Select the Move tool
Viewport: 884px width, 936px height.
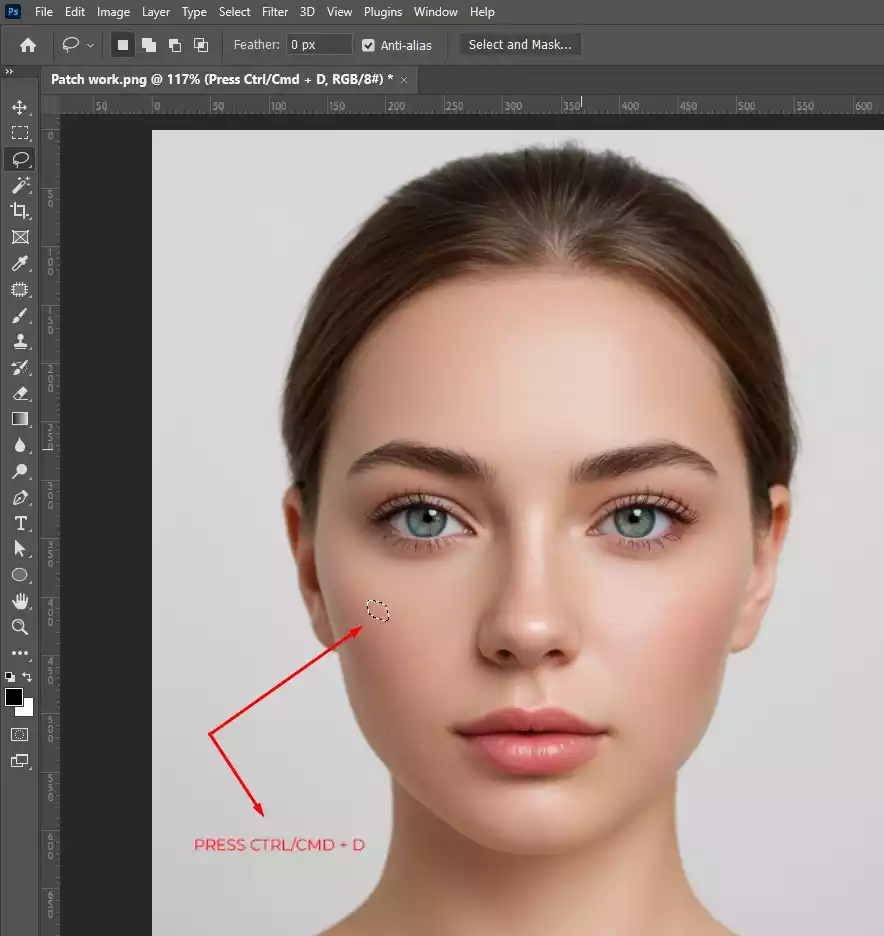point(20,107)
